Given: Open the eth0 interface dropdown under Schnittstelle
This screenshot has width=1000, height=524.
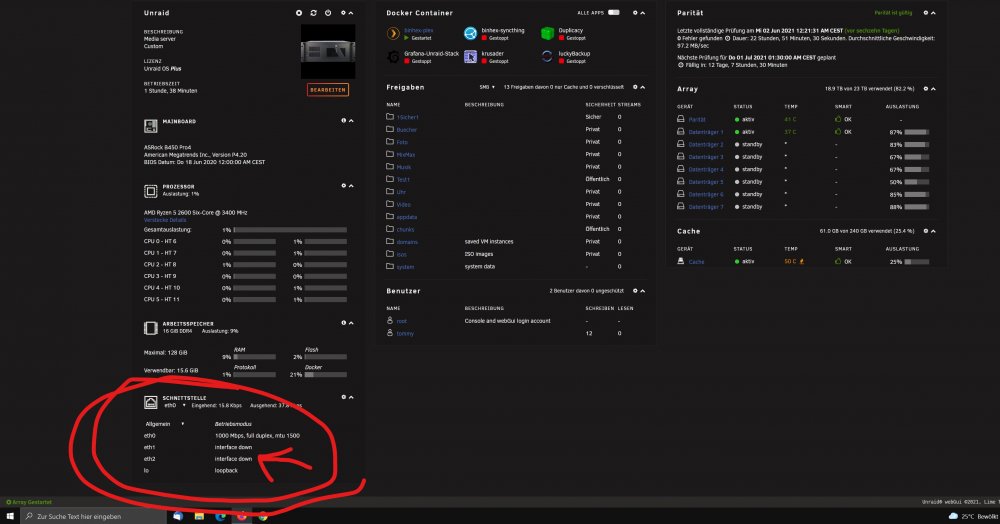Looking at the screenshot, I should point(174,405).
